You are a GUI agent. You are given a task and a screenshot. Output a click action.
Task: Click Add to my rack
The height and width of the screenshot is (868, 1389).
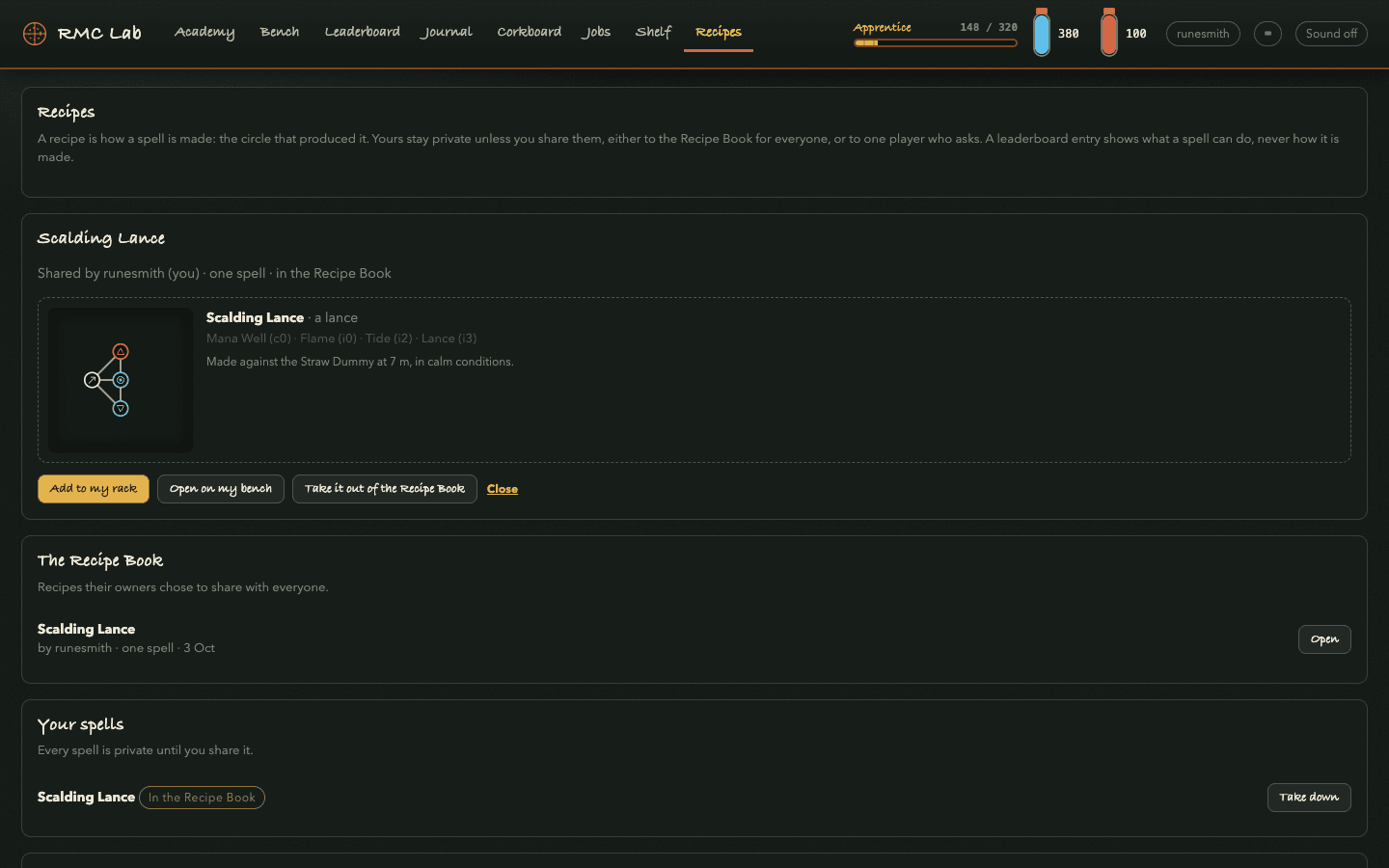point(94,489)
